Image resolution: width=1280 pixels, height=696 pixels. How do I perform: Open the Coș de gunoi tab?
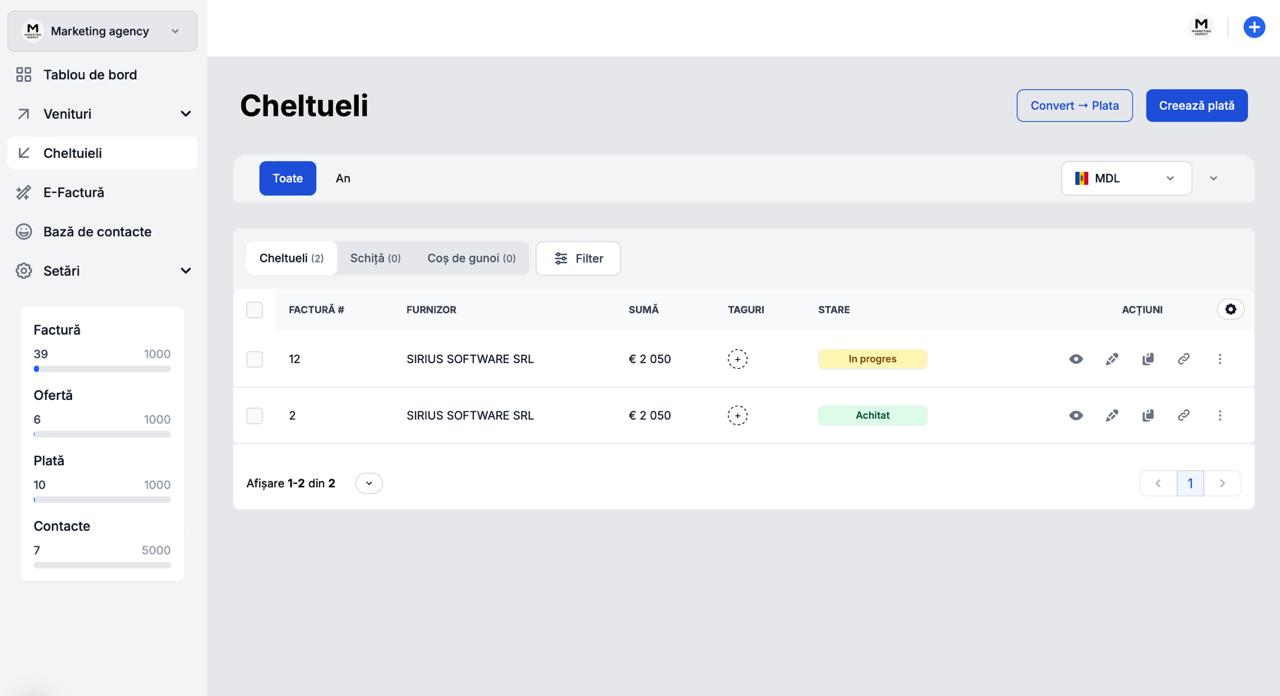coord(471,258)
